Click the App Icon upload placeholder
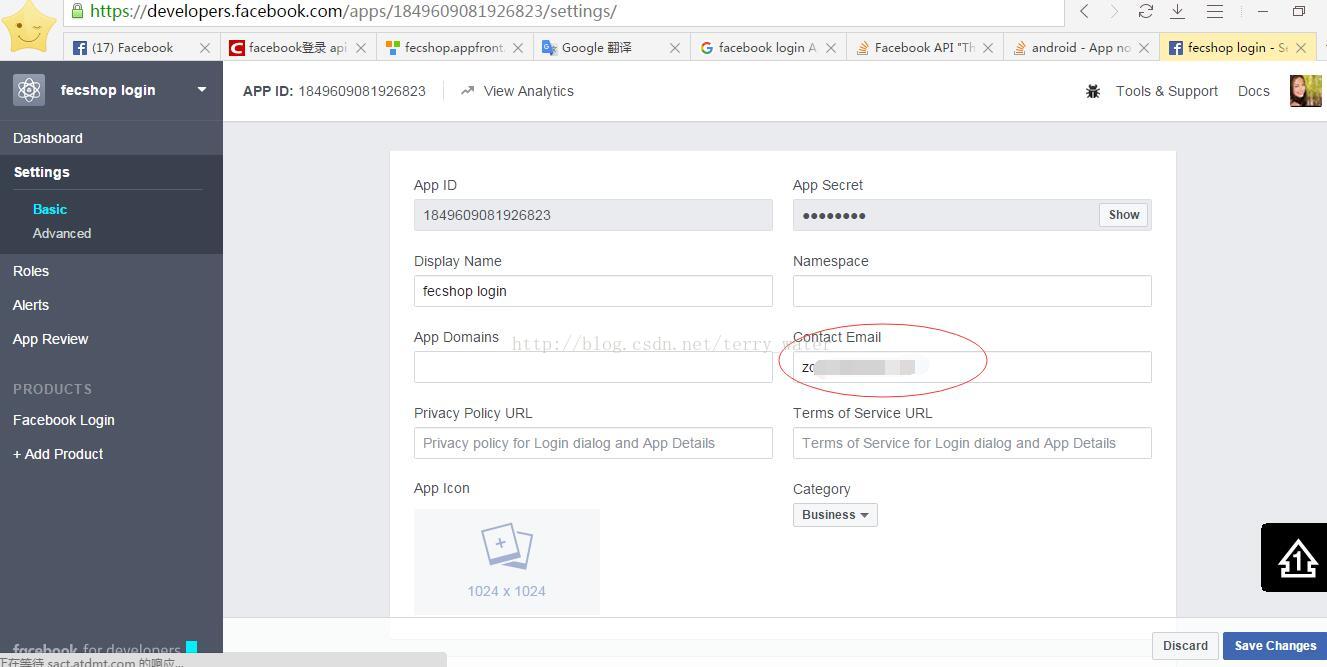This screenshot has width=1327, height=667. tap(507, 562)
